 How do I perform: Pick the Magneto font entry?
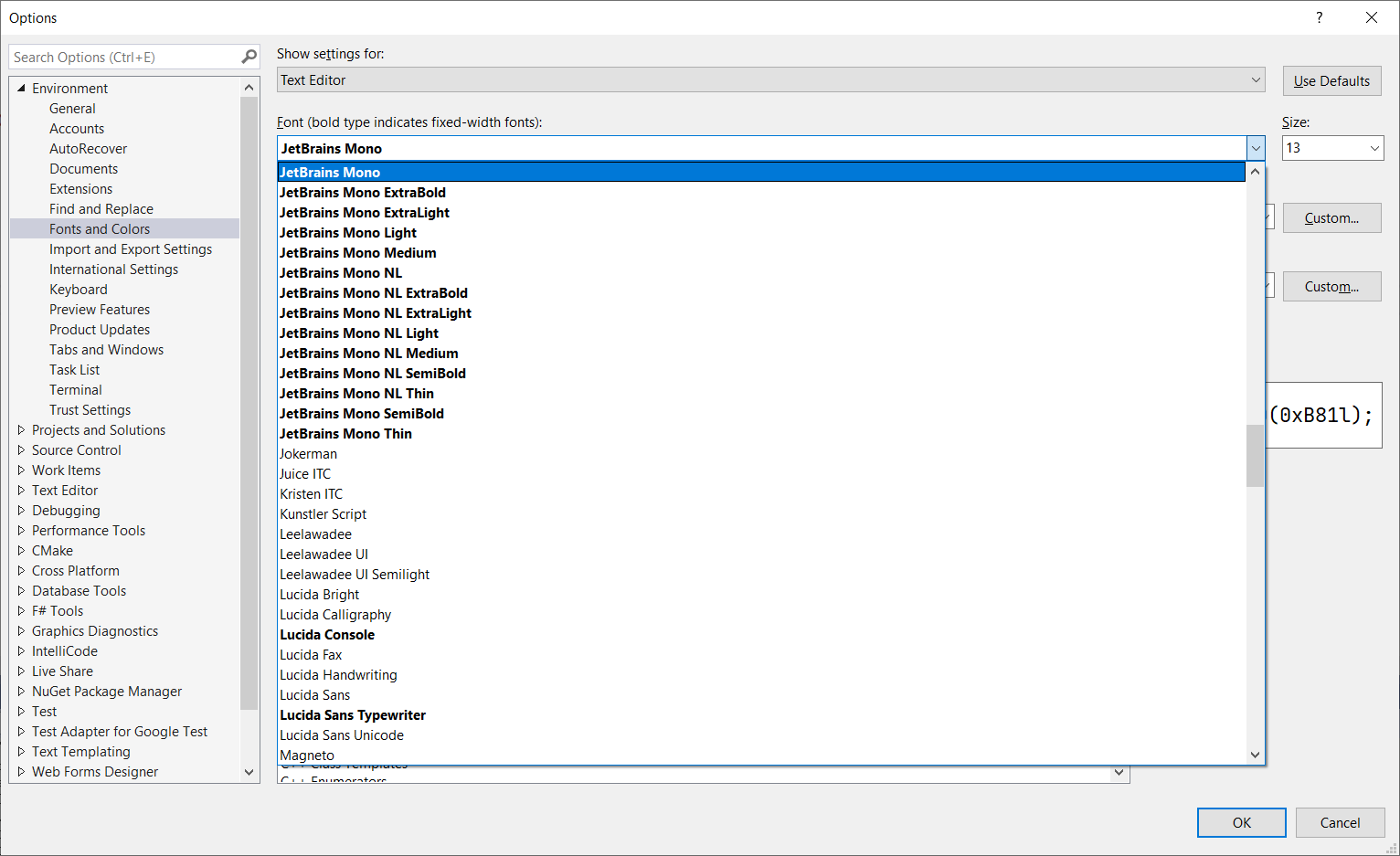pyautogui.click(x=761, y=755)
